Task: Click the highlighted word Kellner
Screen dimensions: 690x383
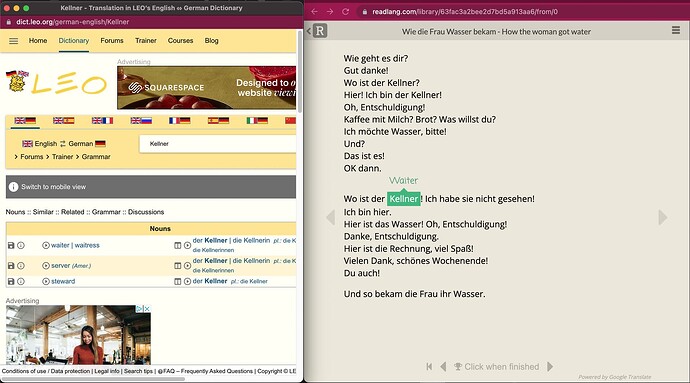Action: [x=404, y=199]
